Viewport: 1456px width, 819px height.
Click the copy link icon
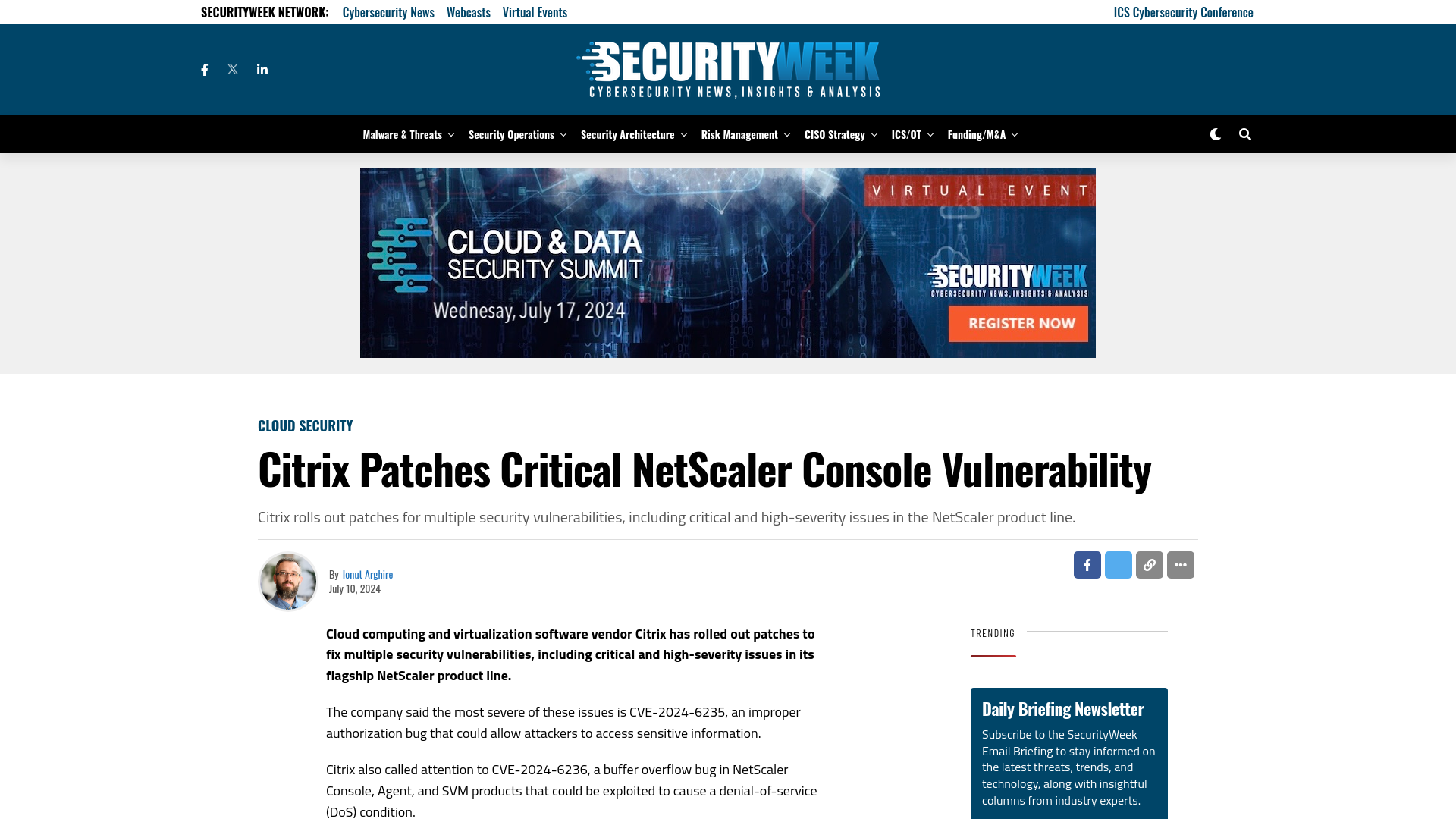(x=1149, y=565)
